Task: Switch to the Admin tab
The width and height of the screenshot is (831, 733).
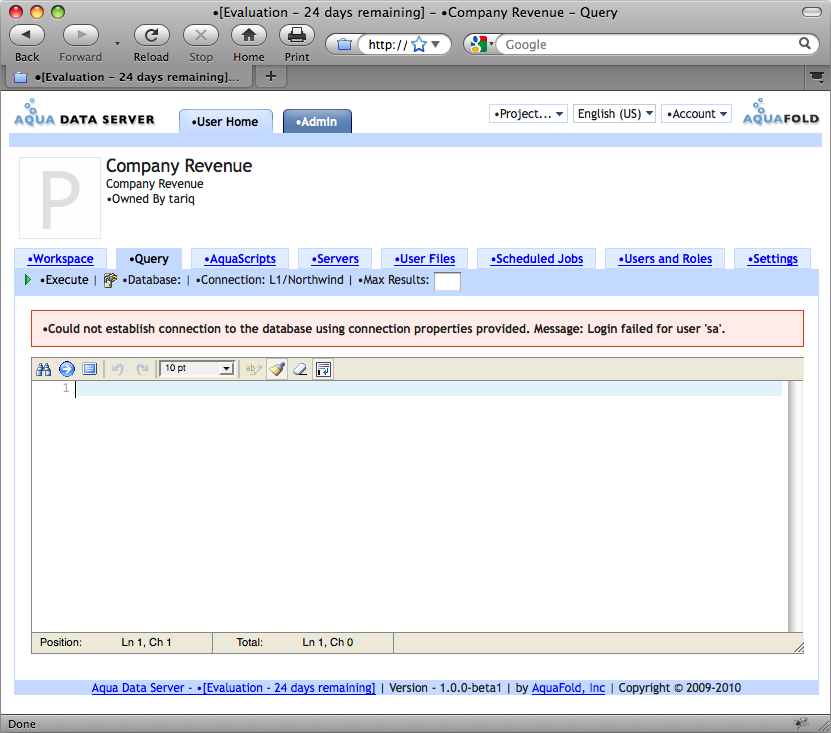Action: (x=317, y=121)
